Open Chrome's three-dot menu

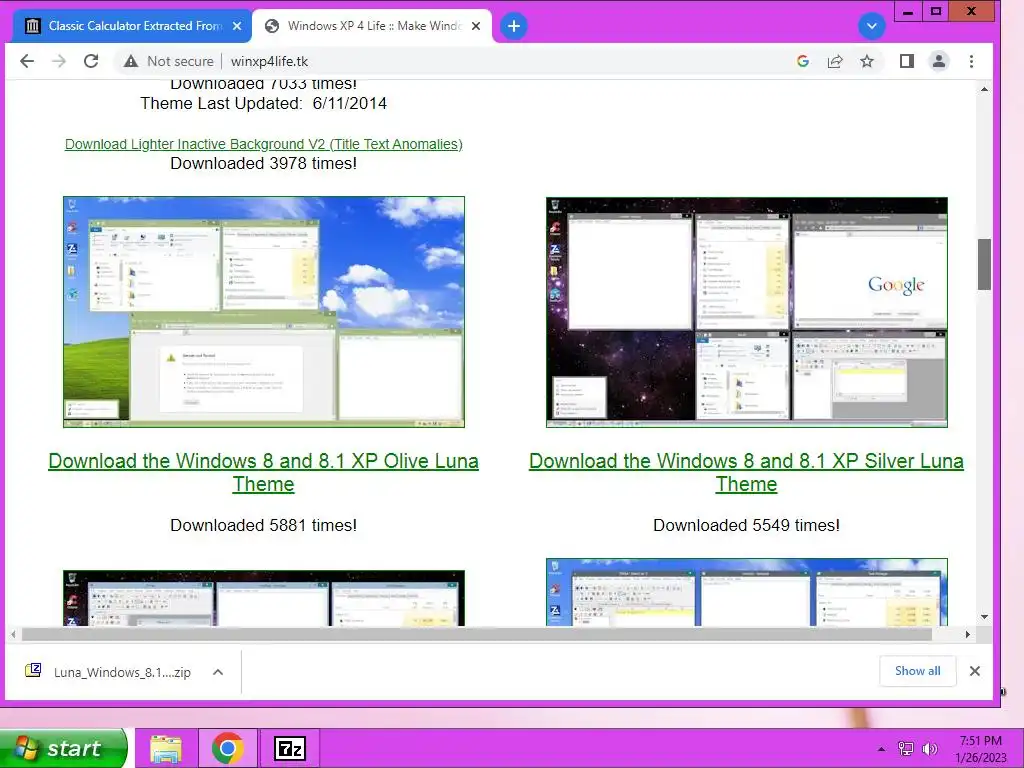[x=971, y=61]
